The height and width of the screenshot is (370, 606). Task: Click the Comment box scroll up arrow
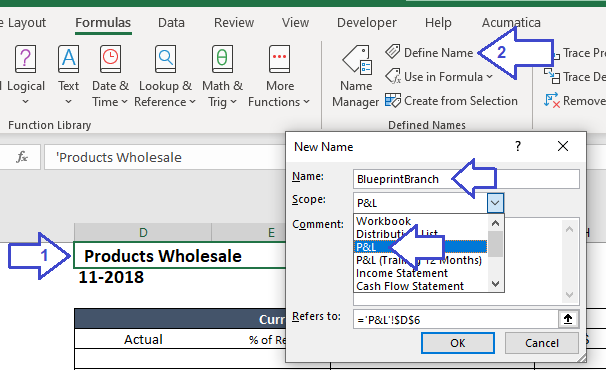coord(569,229)
